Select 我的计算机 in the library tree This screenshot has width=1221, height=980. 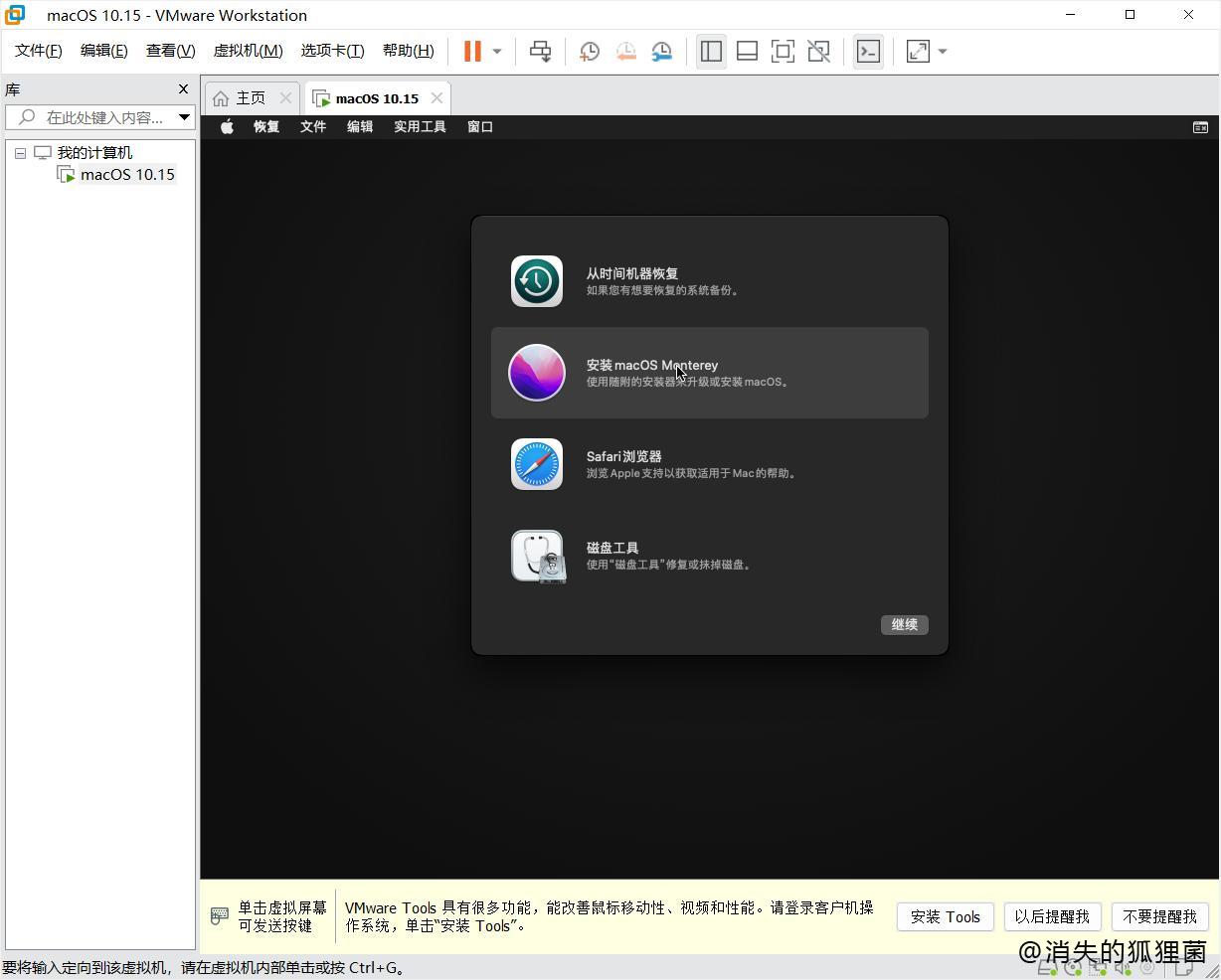click(x=94, y=152)
